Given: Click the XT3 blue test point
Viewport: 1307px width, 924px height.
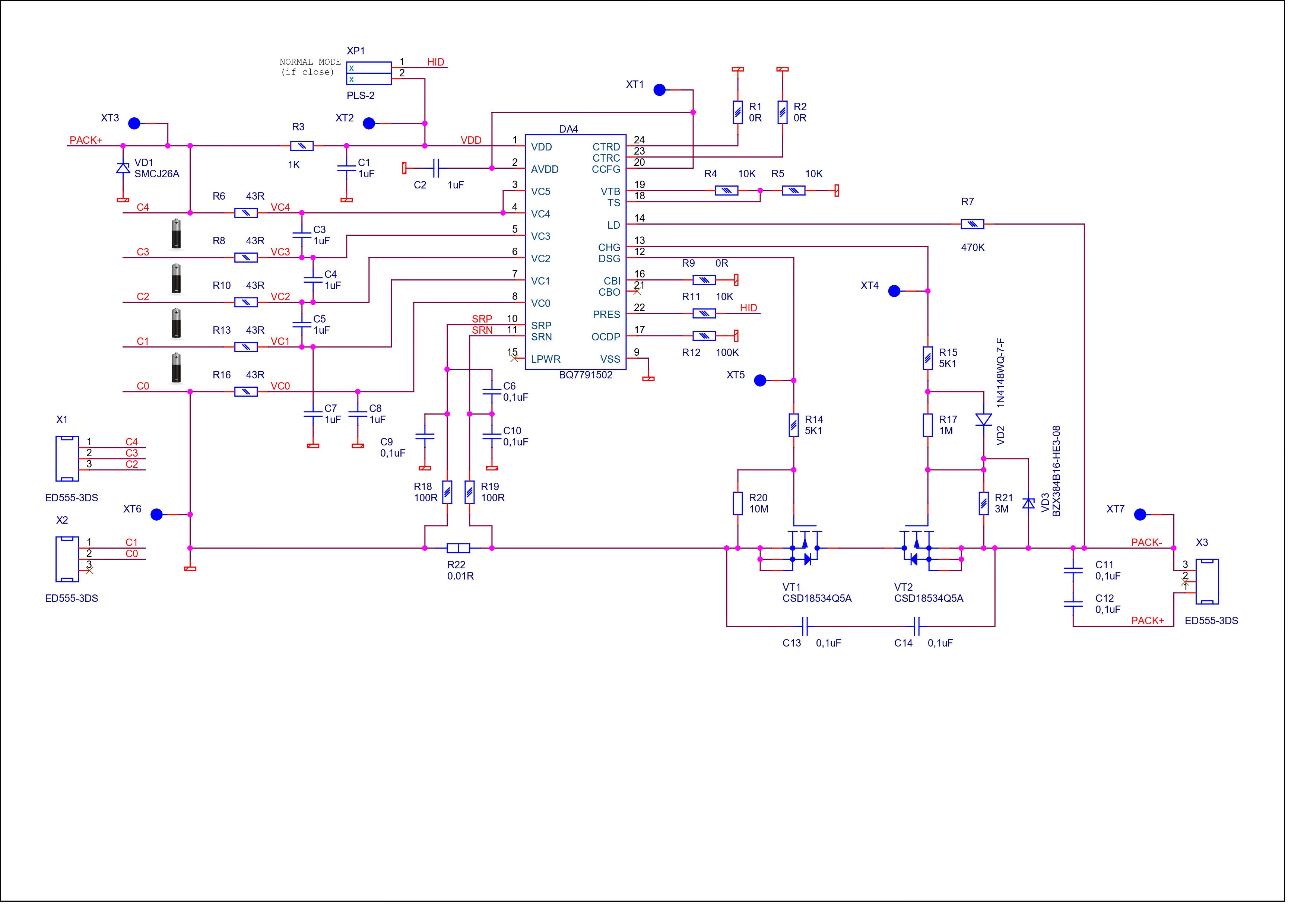Looking at the screenshot, I should point(134,123).
